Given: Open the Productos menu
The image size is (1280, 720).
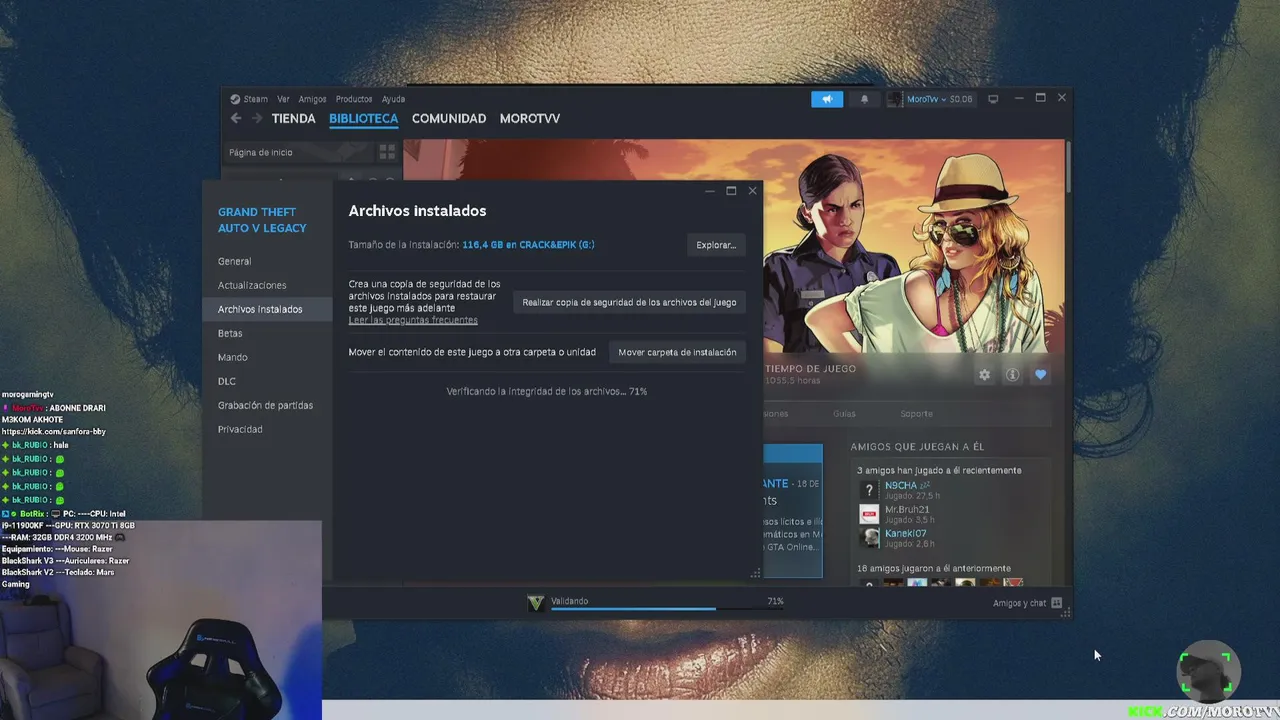Looking at the screenshot, I should pos(354,99).
